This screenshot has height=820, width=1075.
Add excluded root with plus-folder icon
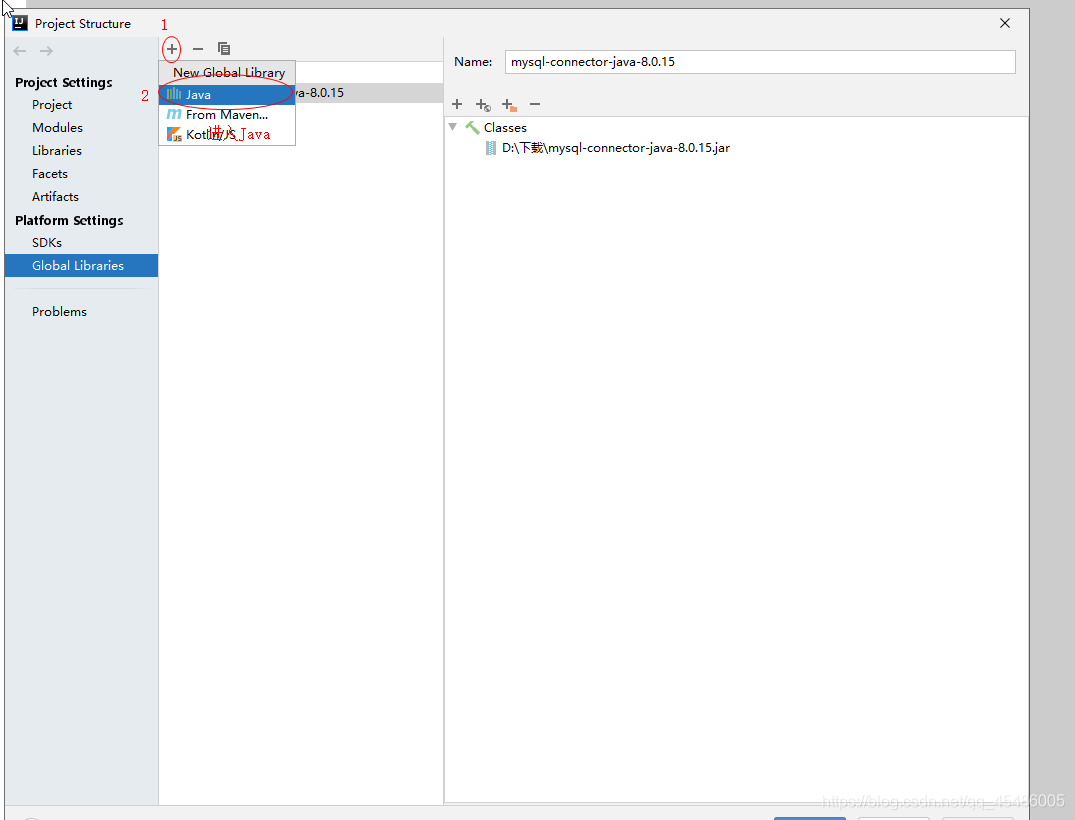(x=509, y=105)
